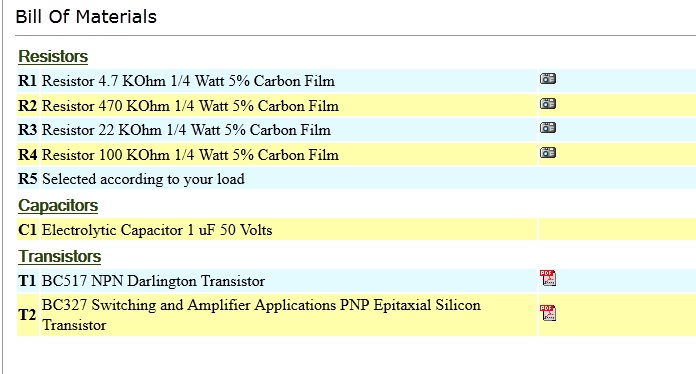Select the R1 designator label

[28, 81]
